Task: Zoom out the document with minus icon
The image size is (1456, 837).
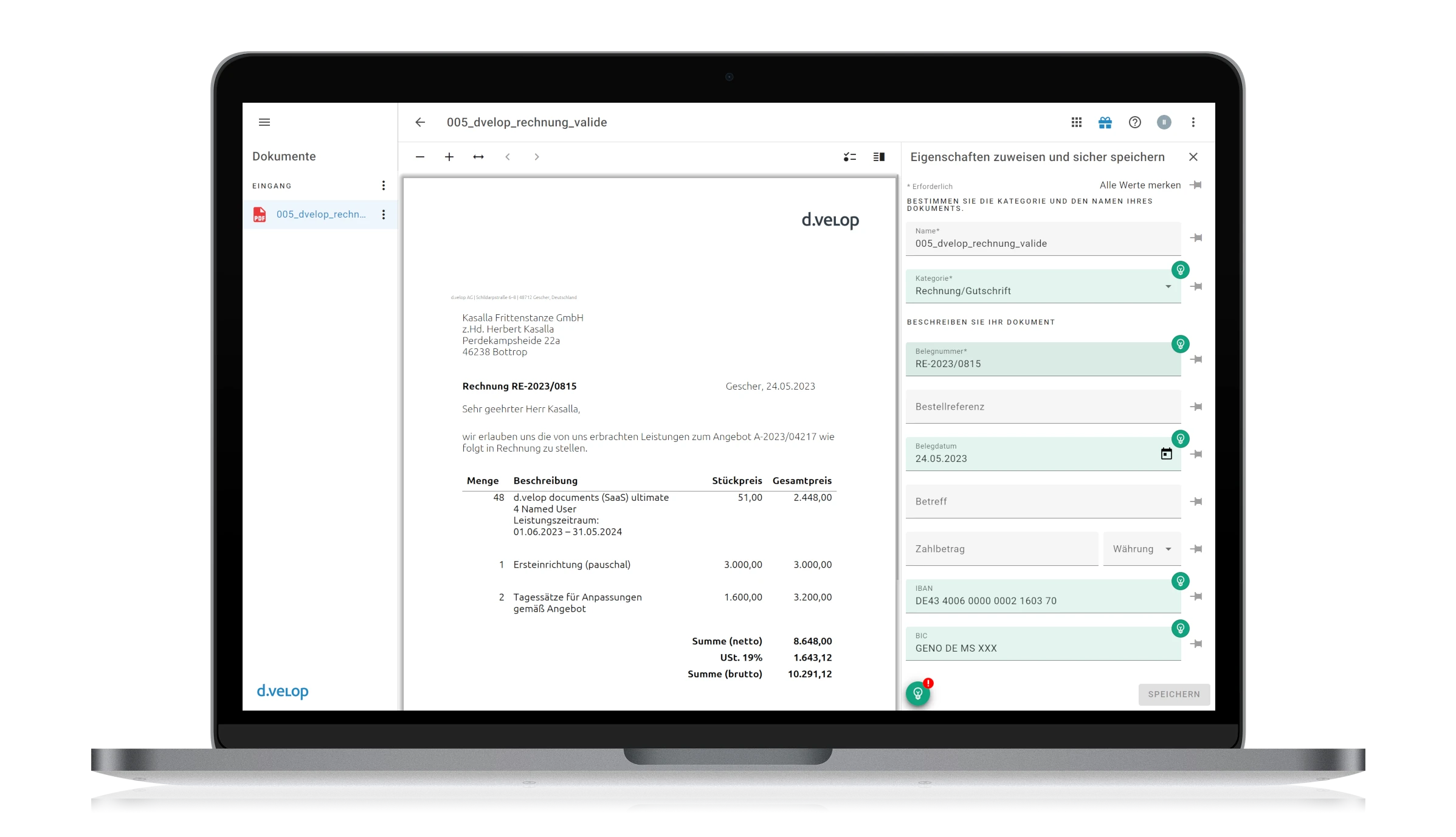Action: pyautogui.click(x=420, y=157)
